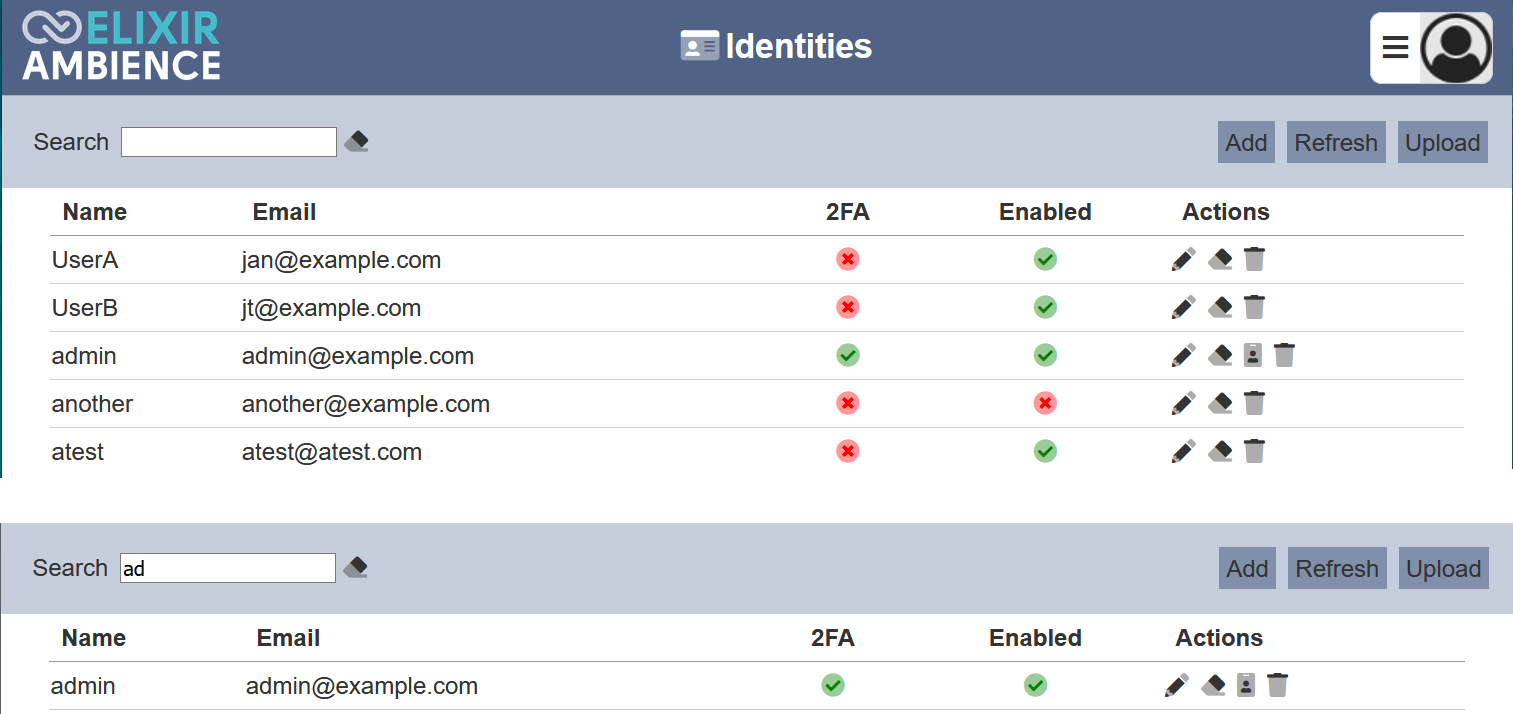This screenshot has width=1513, height=714.
Task: Click the search field containing 'ad'
Action: coord(228,568)
